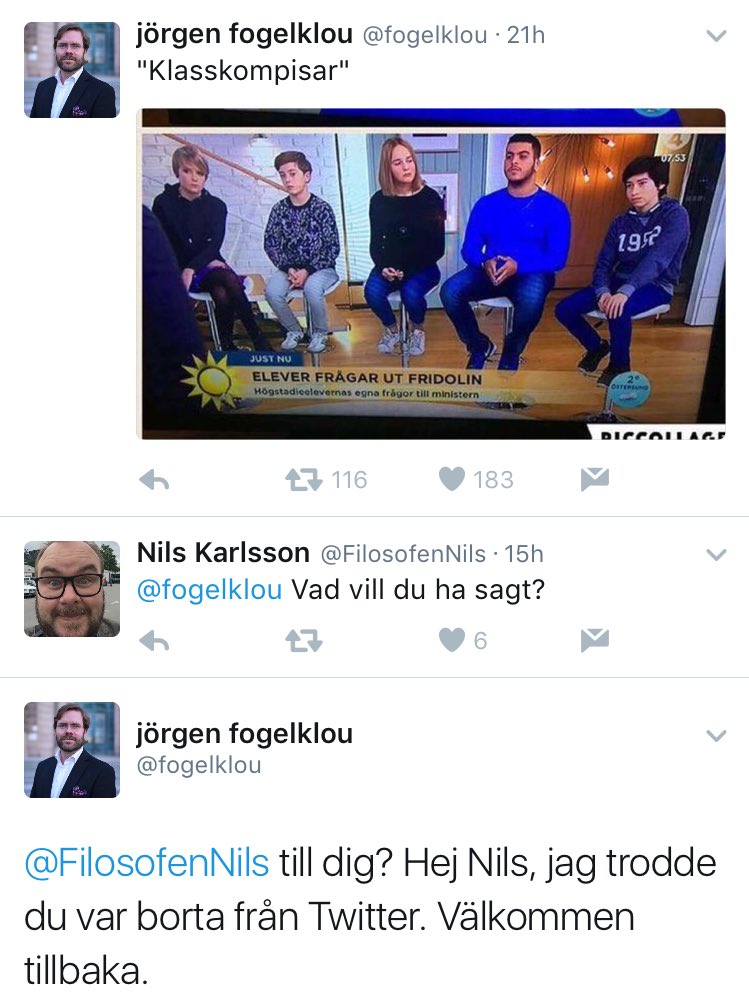View Nils Karlsson's profile picture
This screenshot has width=749, height=998.
pos(72,589)
